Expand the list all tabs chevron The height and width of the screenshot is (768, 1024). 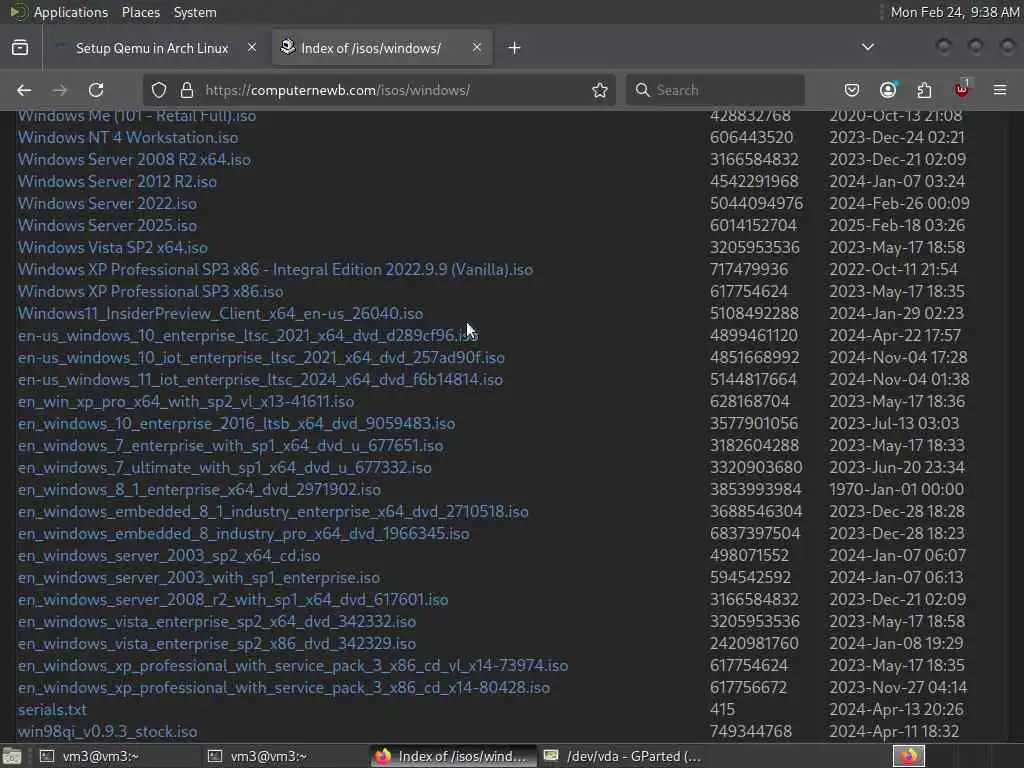click(x=868, y=47)
